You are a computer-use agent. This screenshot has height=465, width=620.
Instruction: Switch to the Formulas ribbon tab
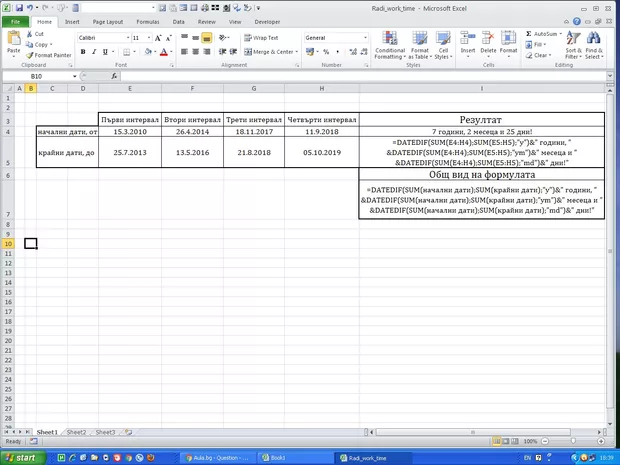coord(147,20)
